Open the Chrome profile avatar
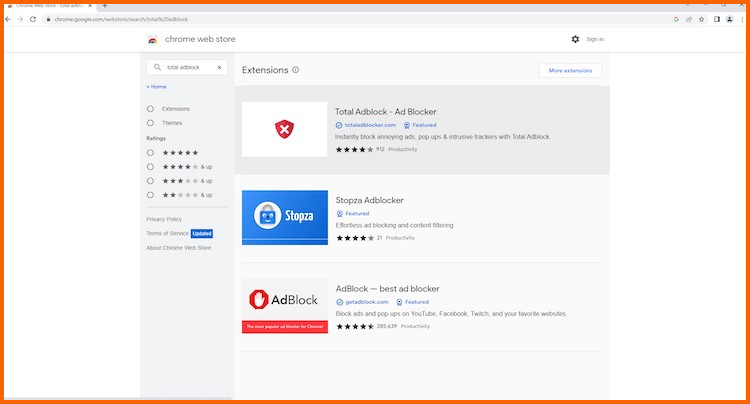750x404 pixels. tap(729, 19)
